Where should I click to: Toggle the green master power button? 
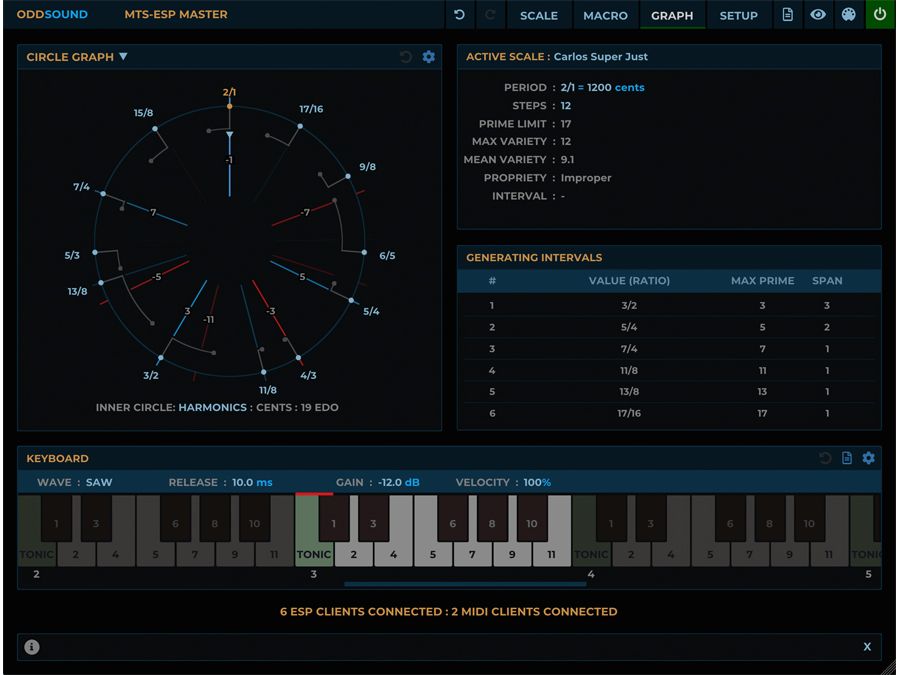[x=880, y=15]
